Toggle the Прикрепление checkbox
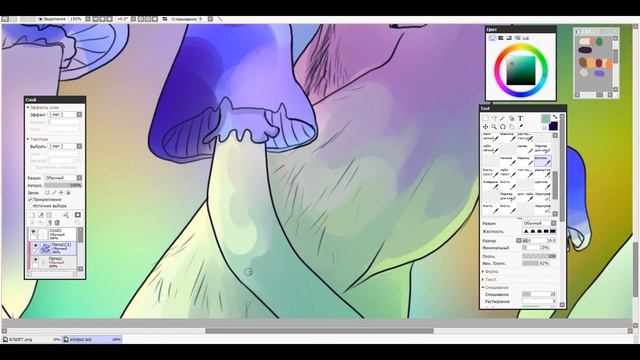 30,200
